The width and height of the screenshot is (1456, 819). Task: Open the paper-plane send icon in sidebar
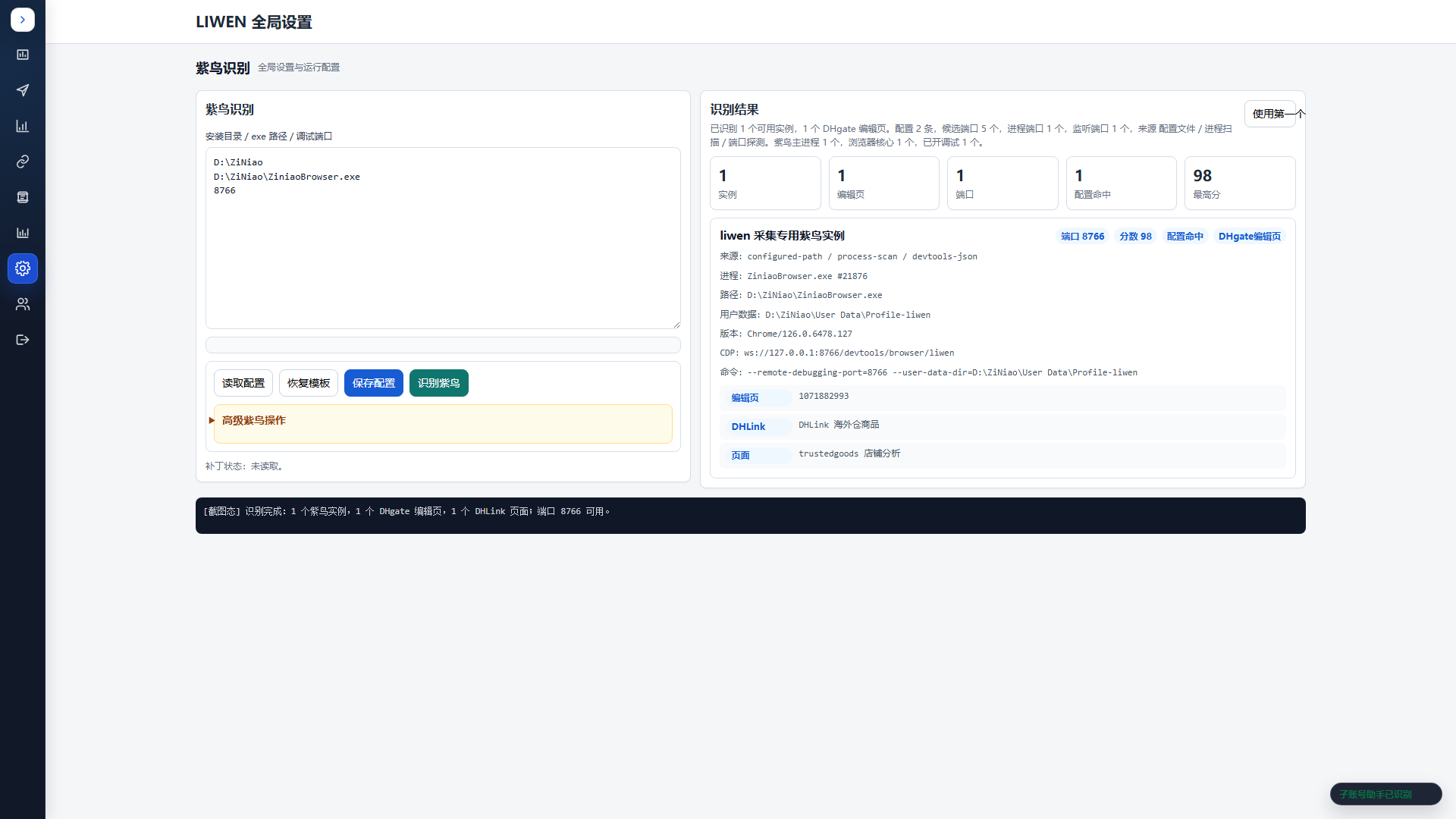23,90
